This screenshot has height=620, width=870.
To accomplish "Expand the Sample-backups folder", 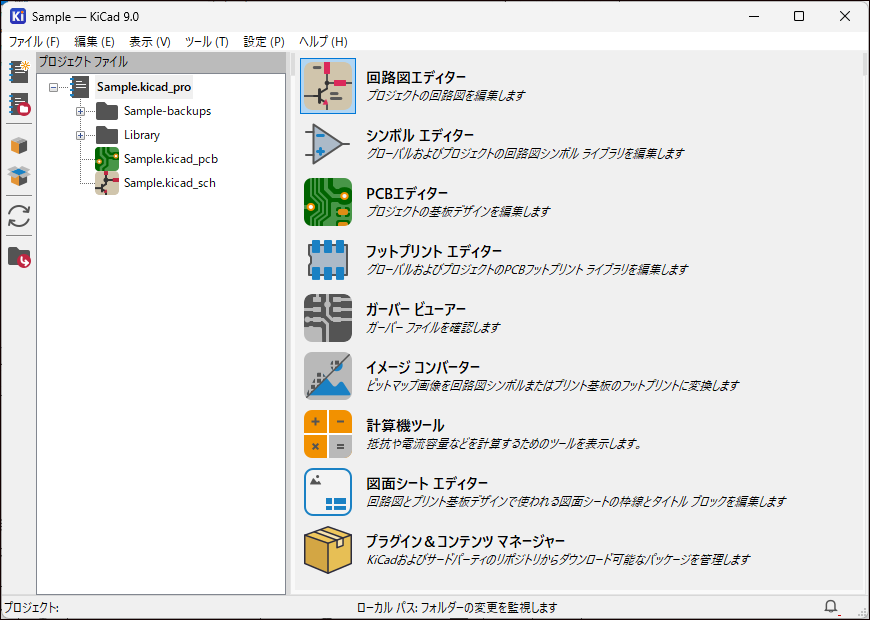I will pos(80,111).
